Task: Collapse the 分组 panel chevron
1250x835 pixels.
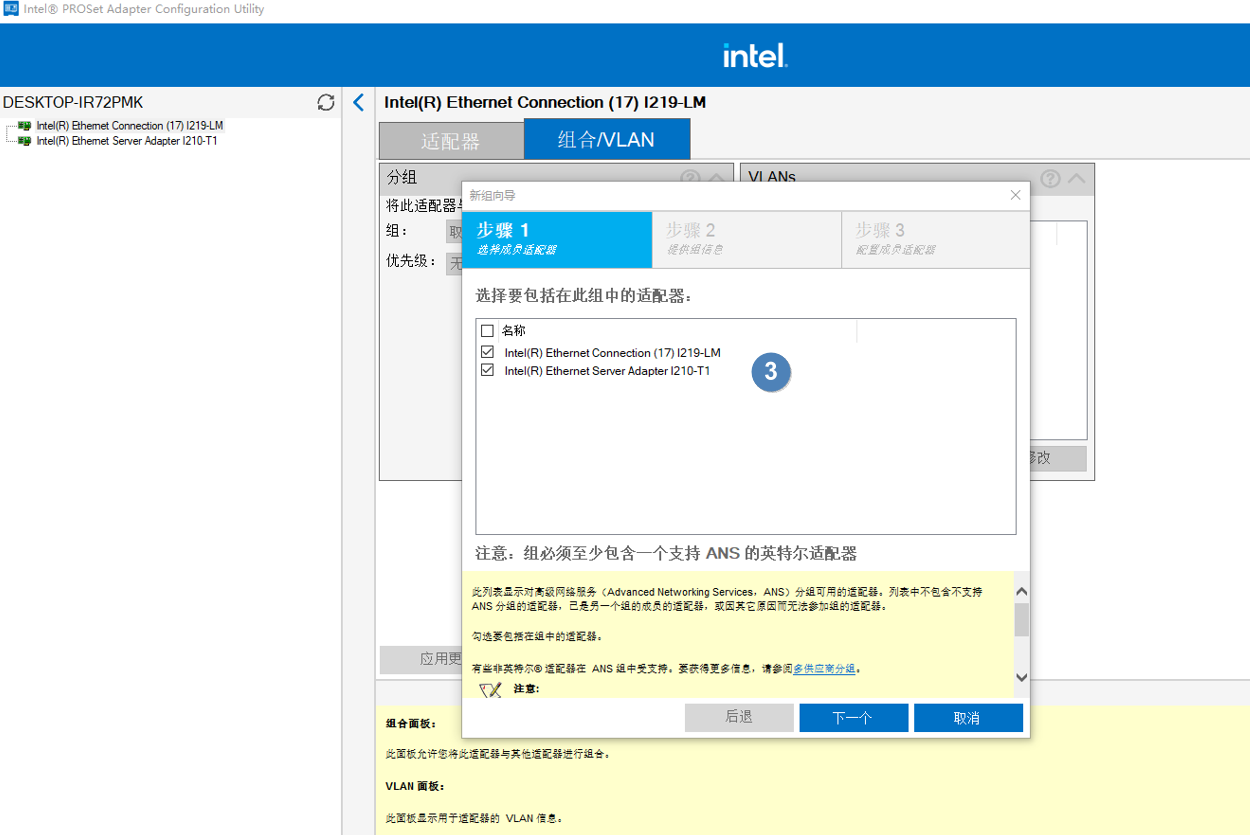Action: [716, 178]
